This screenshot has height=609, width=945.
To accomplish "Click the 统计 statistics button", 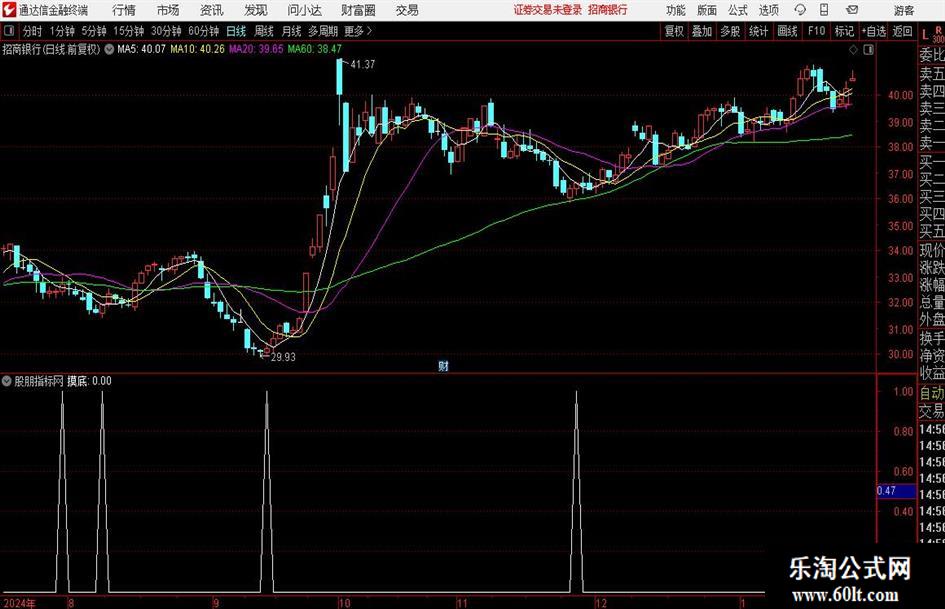I will tap(758, 31).
